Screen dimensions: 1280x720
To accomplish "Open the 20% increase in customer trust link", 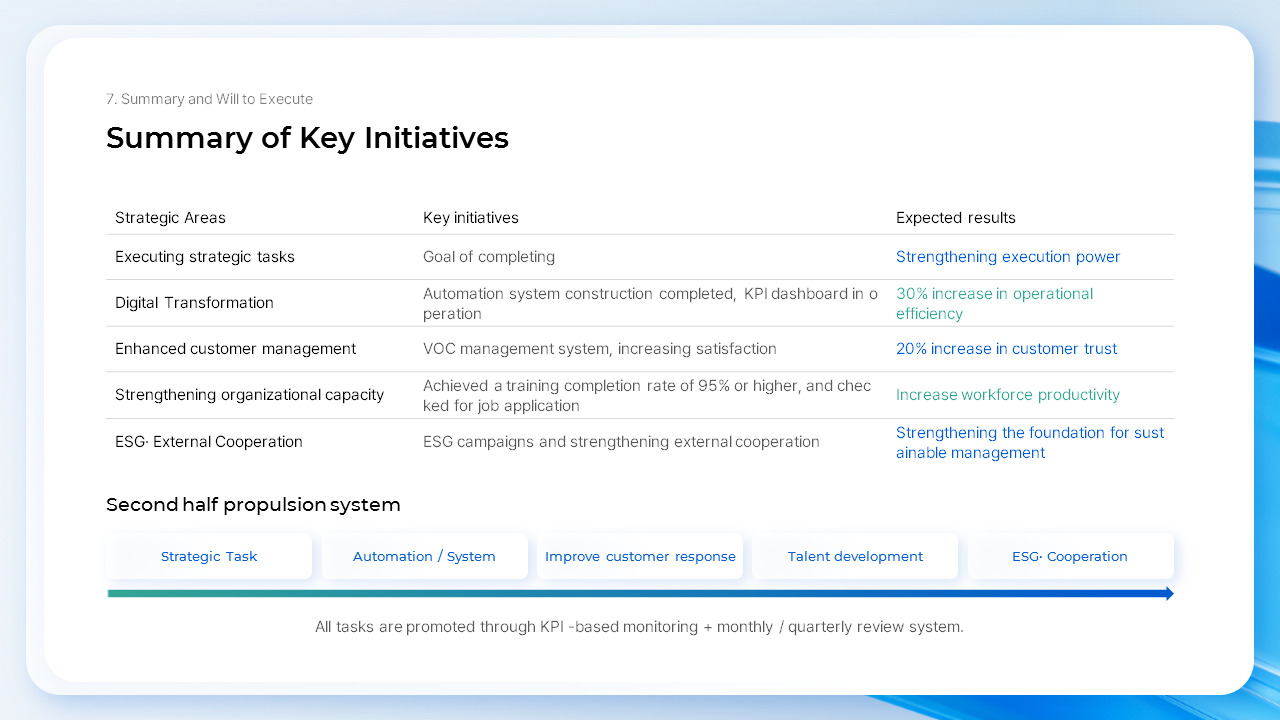I will point(1006,348).
